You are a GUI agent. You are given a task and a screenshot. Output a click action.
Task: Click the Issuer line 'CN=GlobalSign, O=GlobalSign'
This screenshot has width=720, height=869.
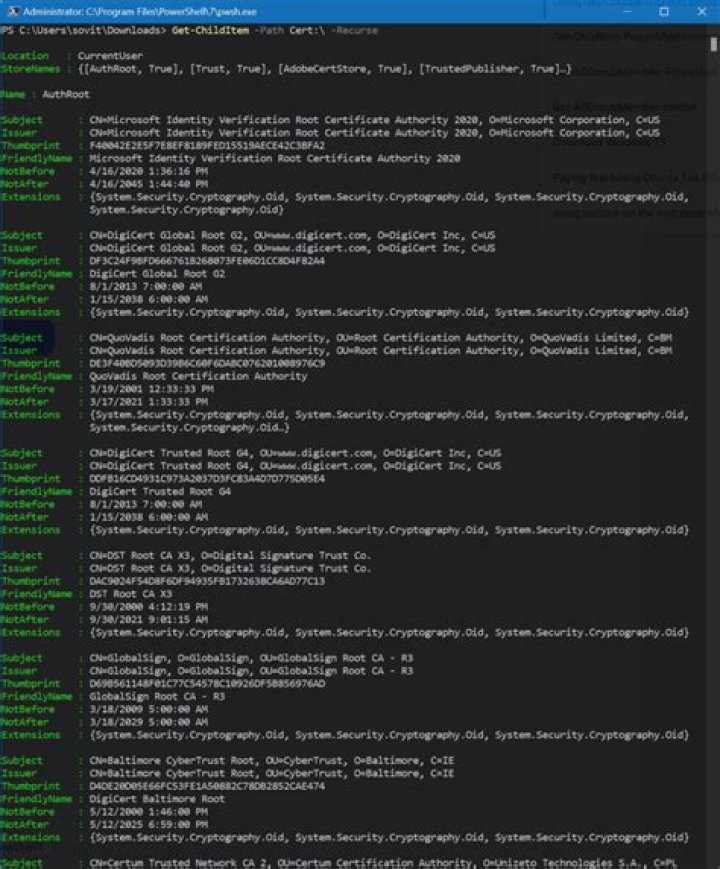[251, 671]
